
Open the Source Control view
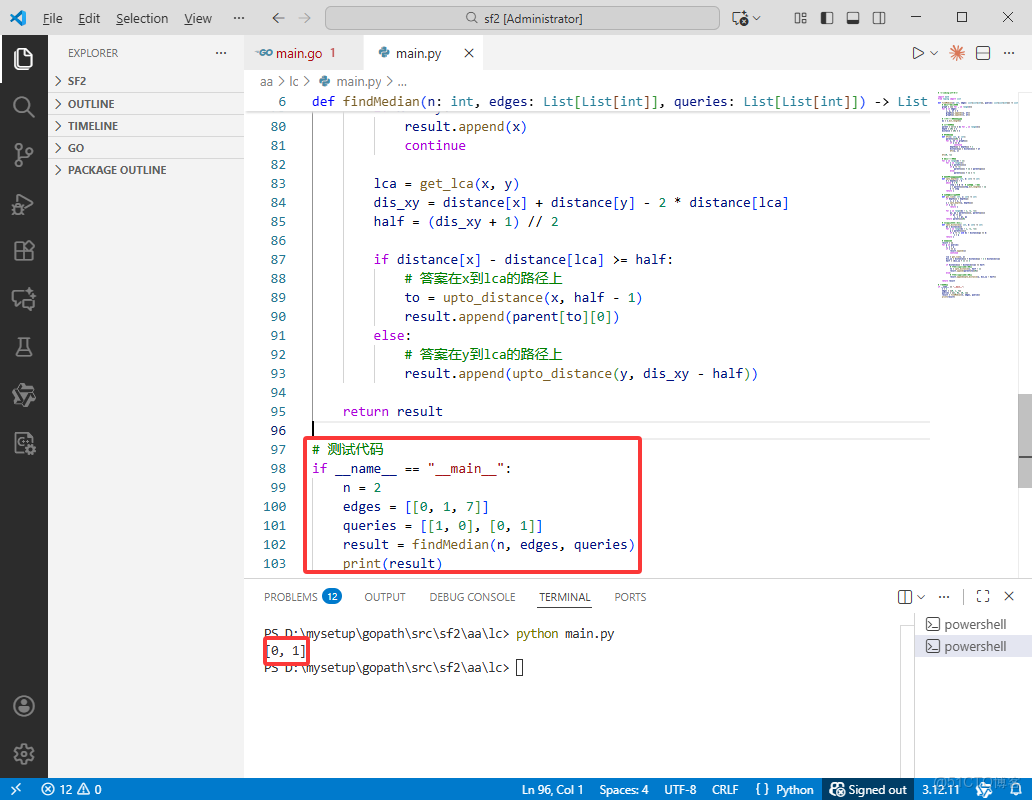24,154
